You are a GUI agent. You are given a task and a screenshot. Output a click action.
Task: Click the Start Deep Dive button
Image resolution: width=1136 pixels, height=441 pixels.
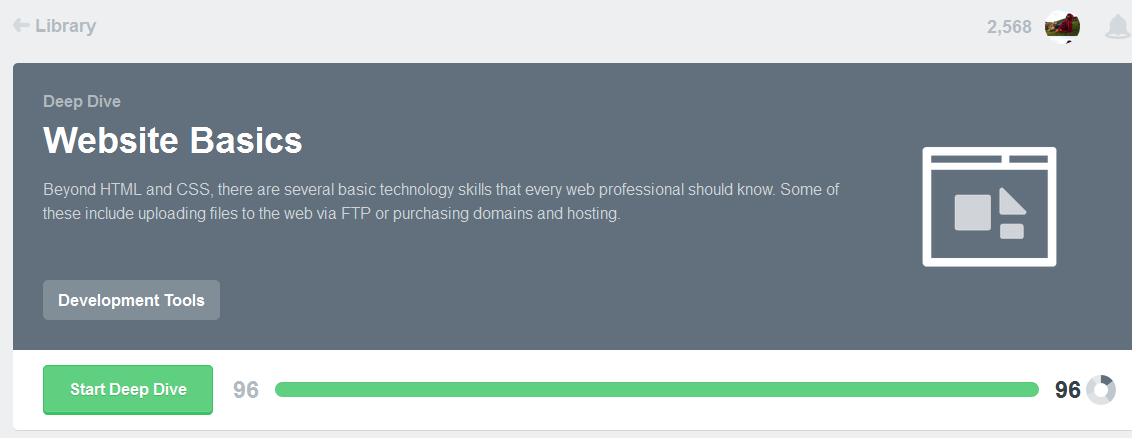click(x=128, y=390)
